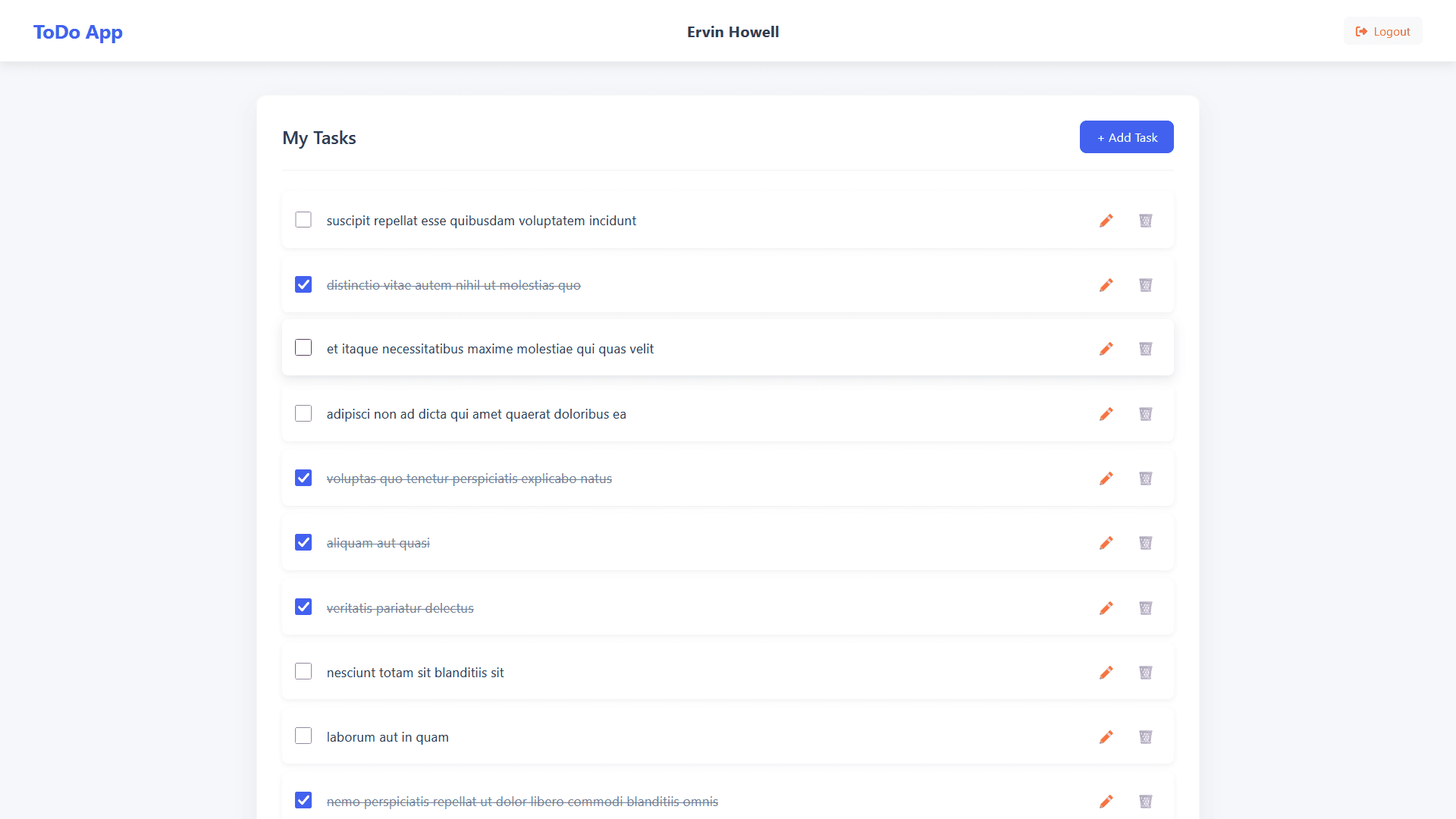Check the checkbox for "laborum aut in quam"

[303, 736]
